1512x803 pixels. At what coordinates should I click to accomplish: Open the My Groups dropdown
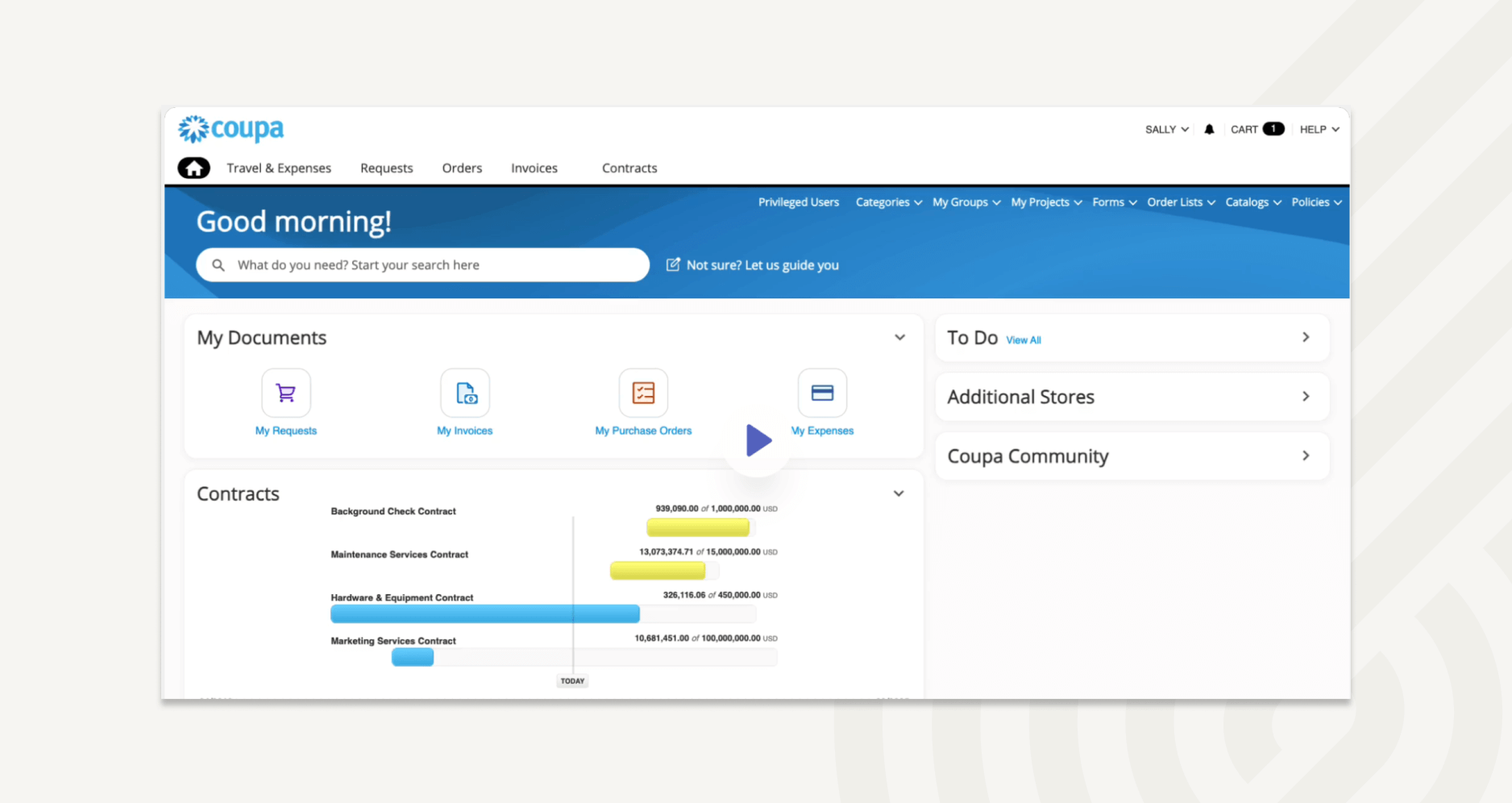point(966,202)
